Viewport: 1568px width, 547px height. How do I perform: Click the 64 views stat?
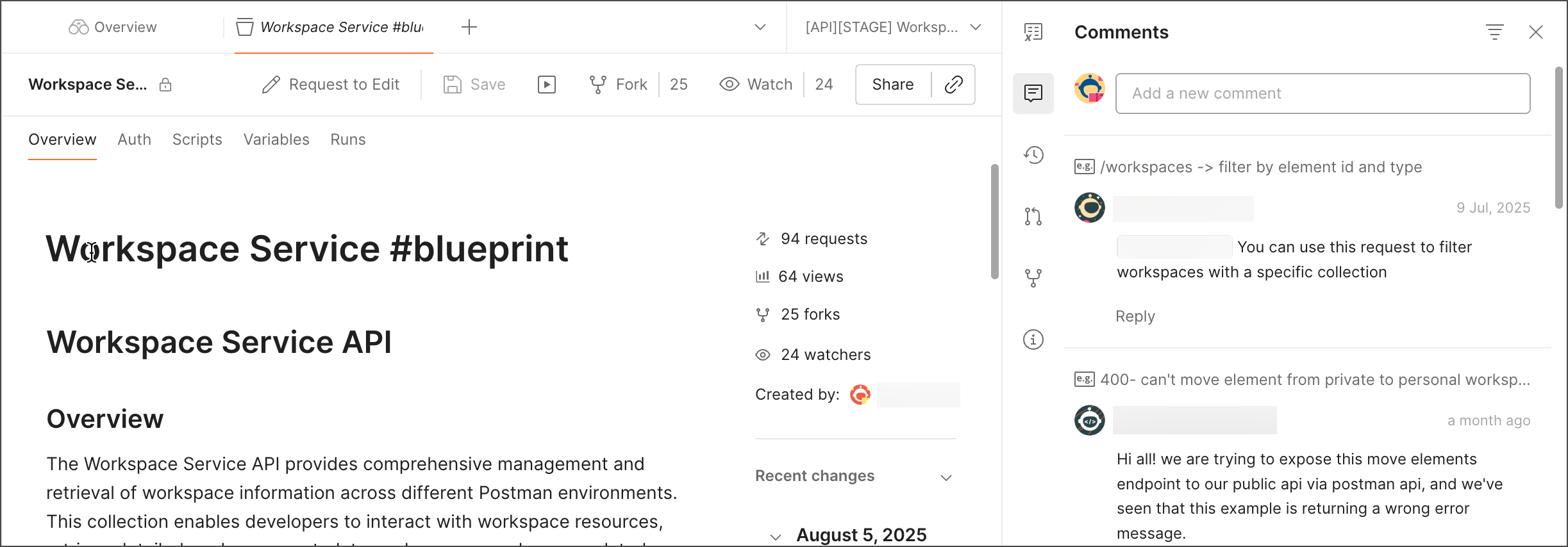[799, 277]
